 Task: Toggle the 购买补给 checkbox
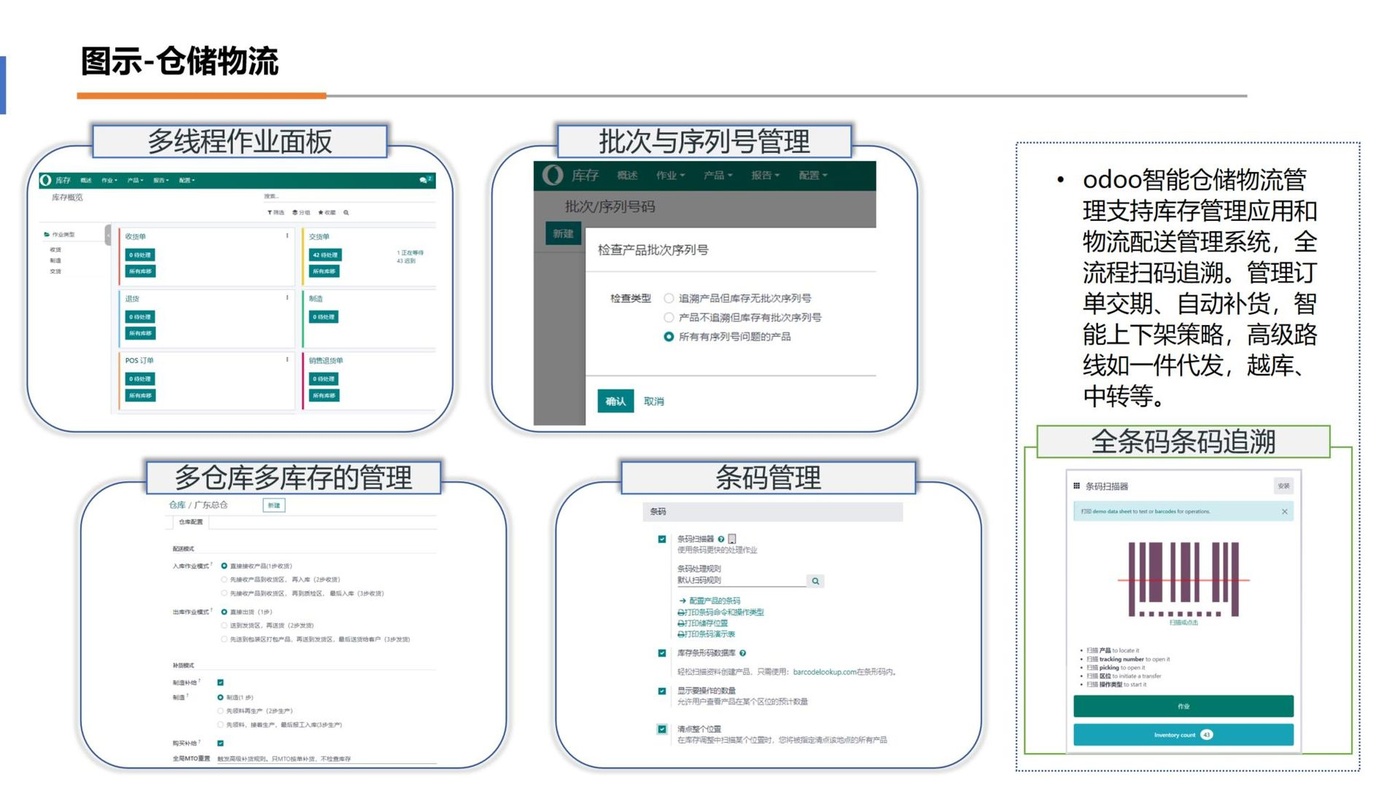(221, 743)
